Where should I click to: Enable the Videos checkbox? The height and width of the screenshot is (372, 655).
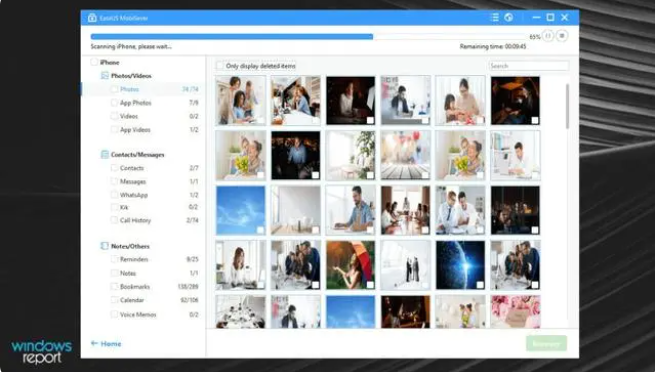[114, 116]
